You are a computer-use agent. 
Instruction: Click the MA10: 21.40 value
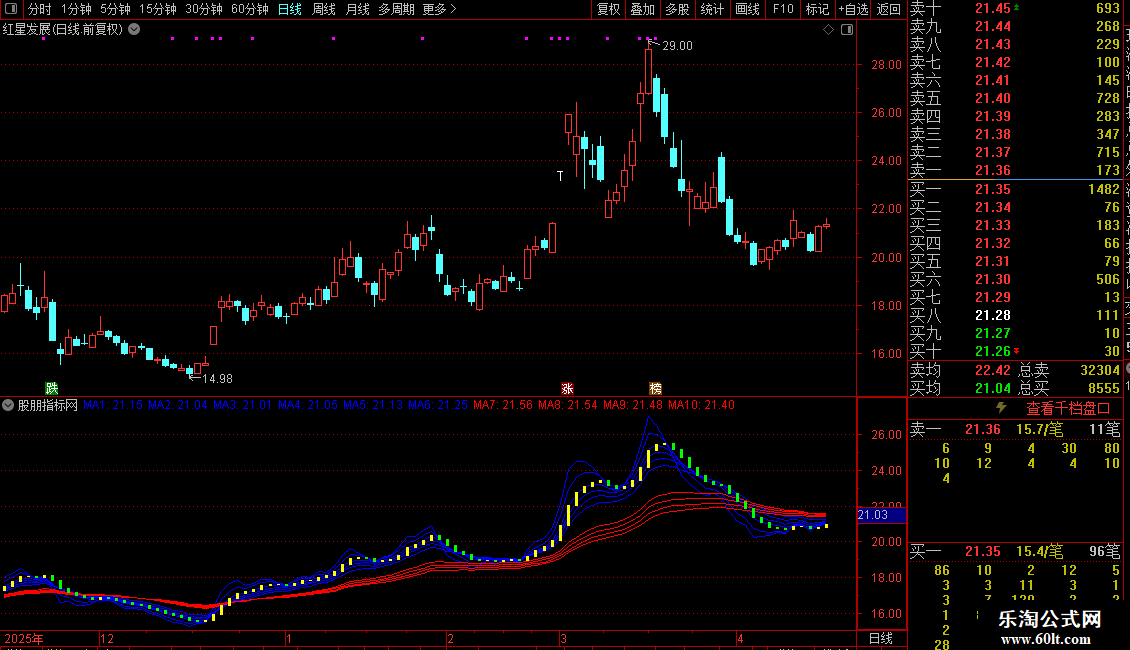point(701,405)
